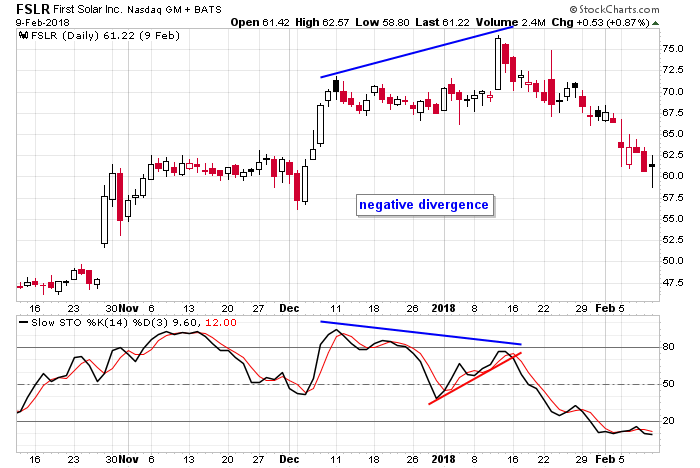Viewport: 700px width, 468px height.
Task: Click the Chg +0.53 value in header
Action: coord(611,21)
